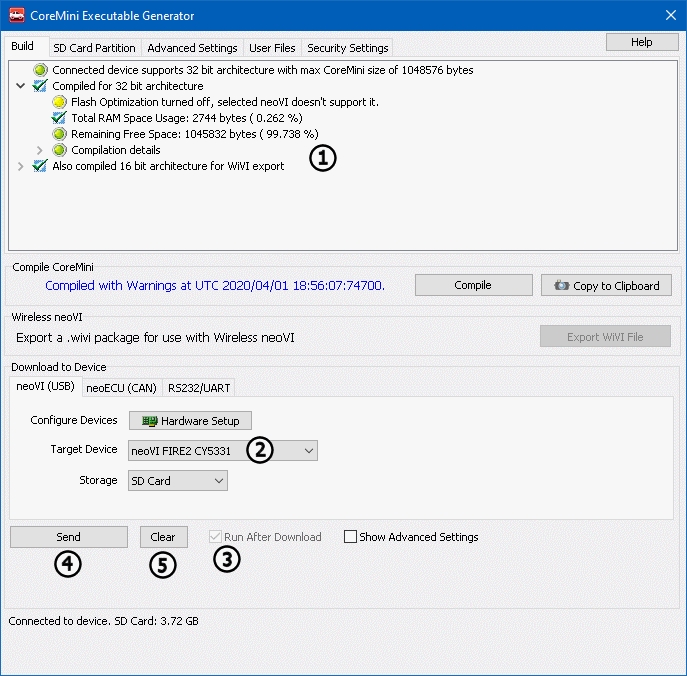The image size is (687, 676).
Task: Click the green icon next to Compilation details
Action: pos(59,150)
